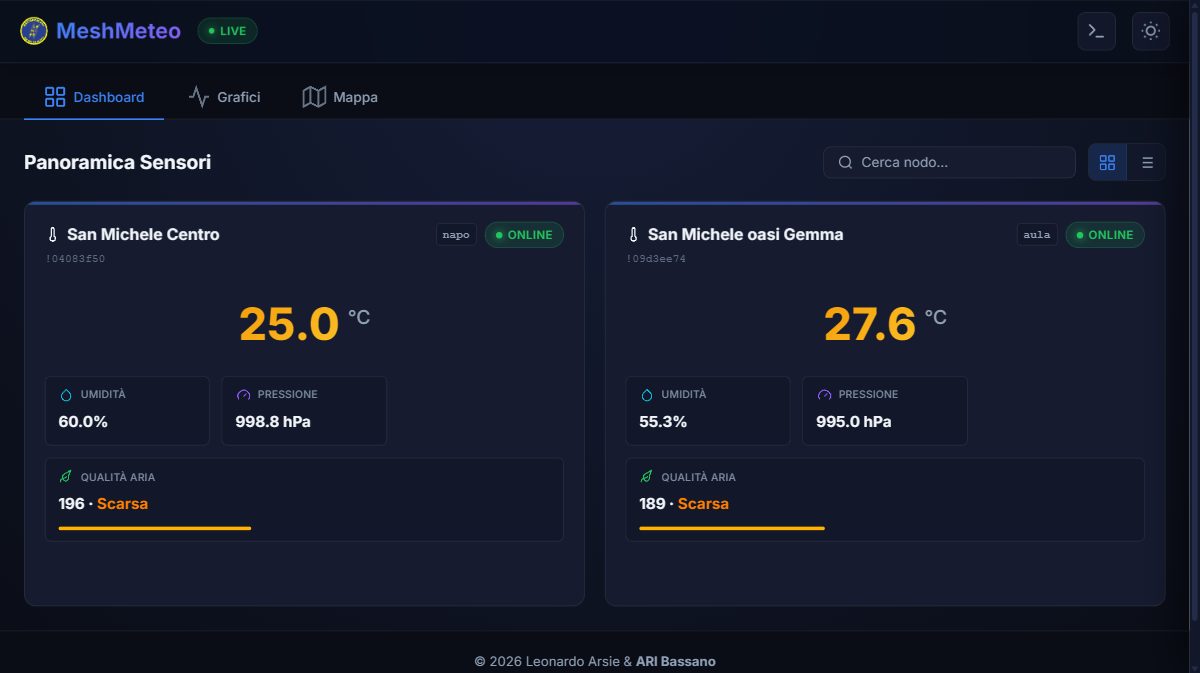The image size is (1200, 673).
Task: Click the 25.0 temperature reading
Action: click(x=289, y=324)
